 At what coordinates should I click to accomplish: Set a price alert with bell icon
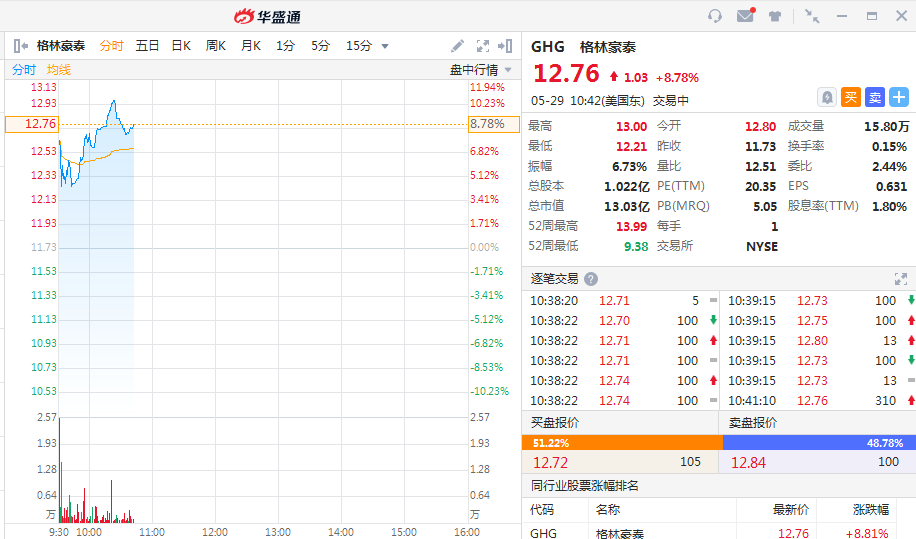pos(826,97)
